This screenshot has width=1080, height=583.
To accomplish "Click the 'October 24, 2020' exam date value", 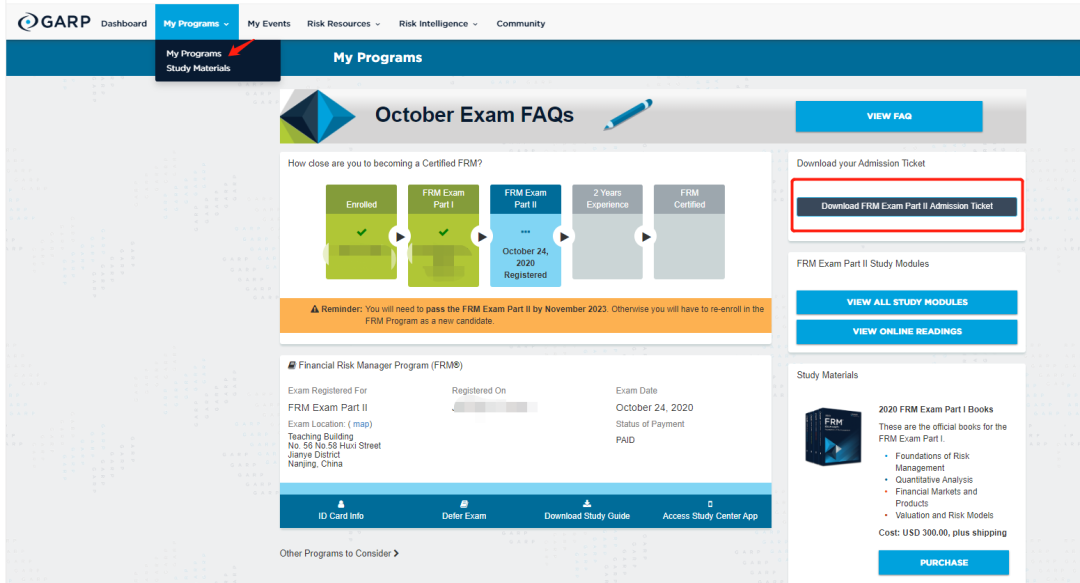I will click(x=654, y=407).
